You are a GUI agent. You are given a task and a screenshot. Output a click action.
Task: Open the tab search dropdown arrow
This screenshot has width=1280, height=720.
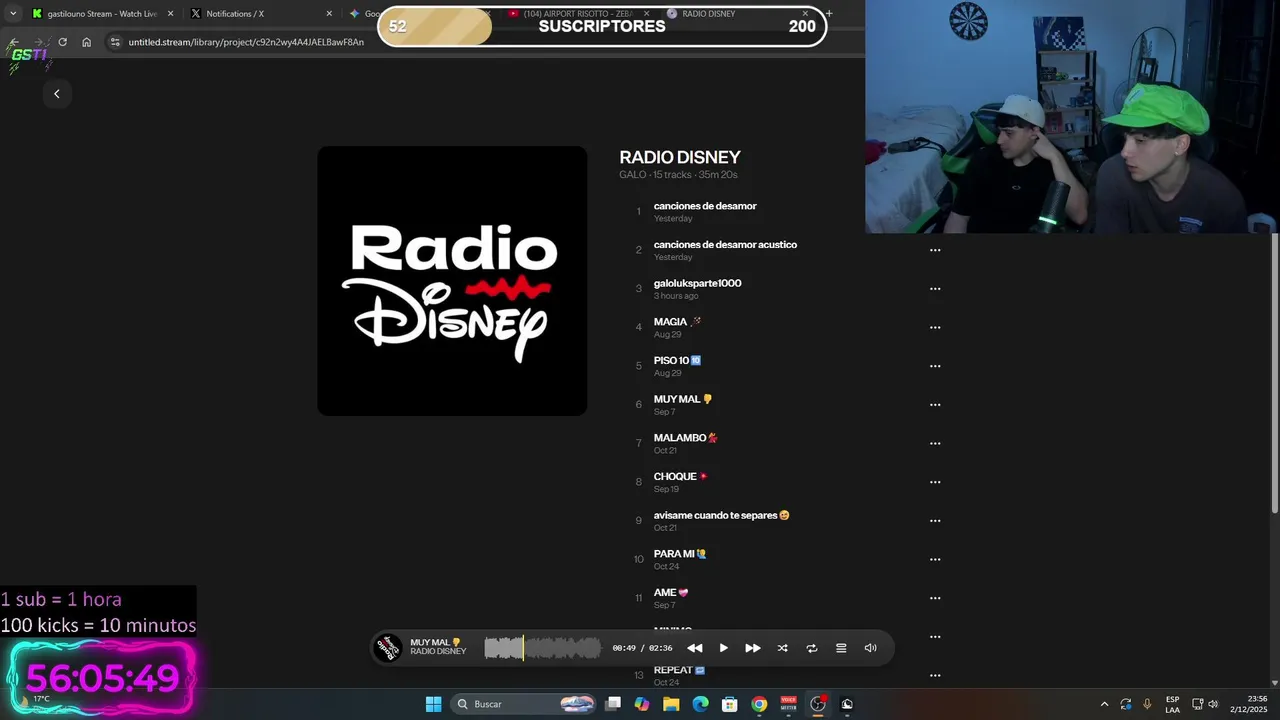click(13, 14)
